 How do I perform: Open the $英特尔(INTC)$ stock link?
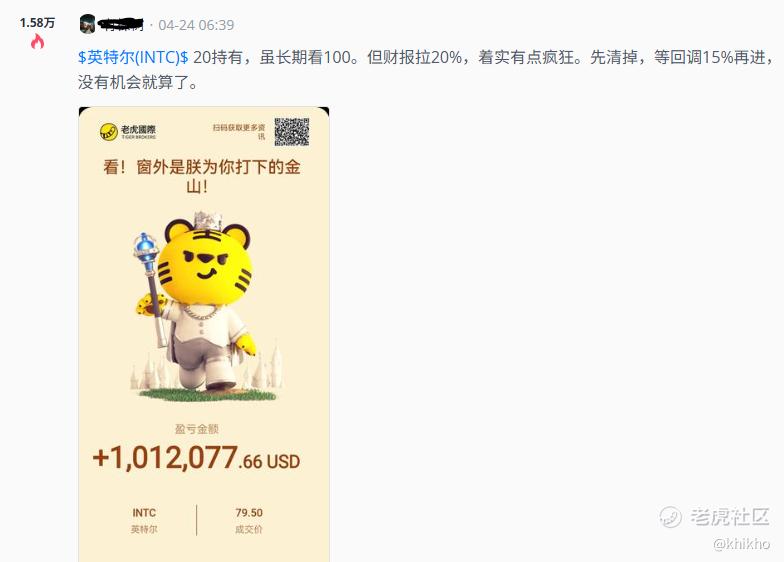133,58
